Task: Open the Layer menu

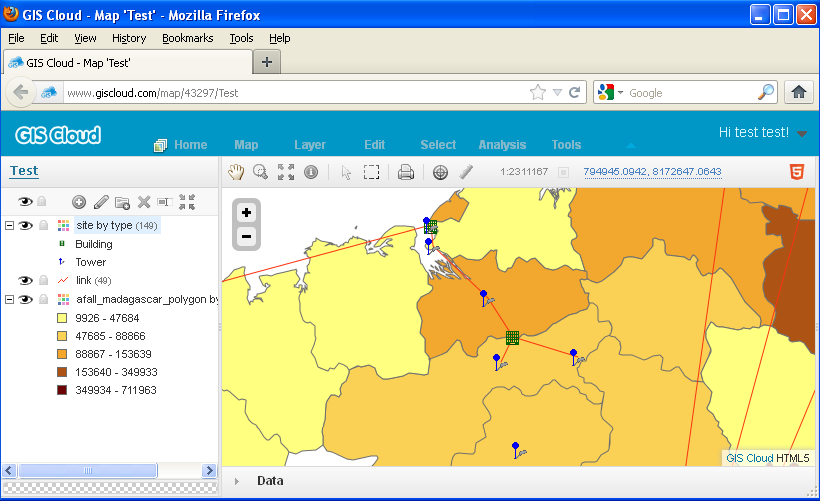Action: [x=310, y=145]
